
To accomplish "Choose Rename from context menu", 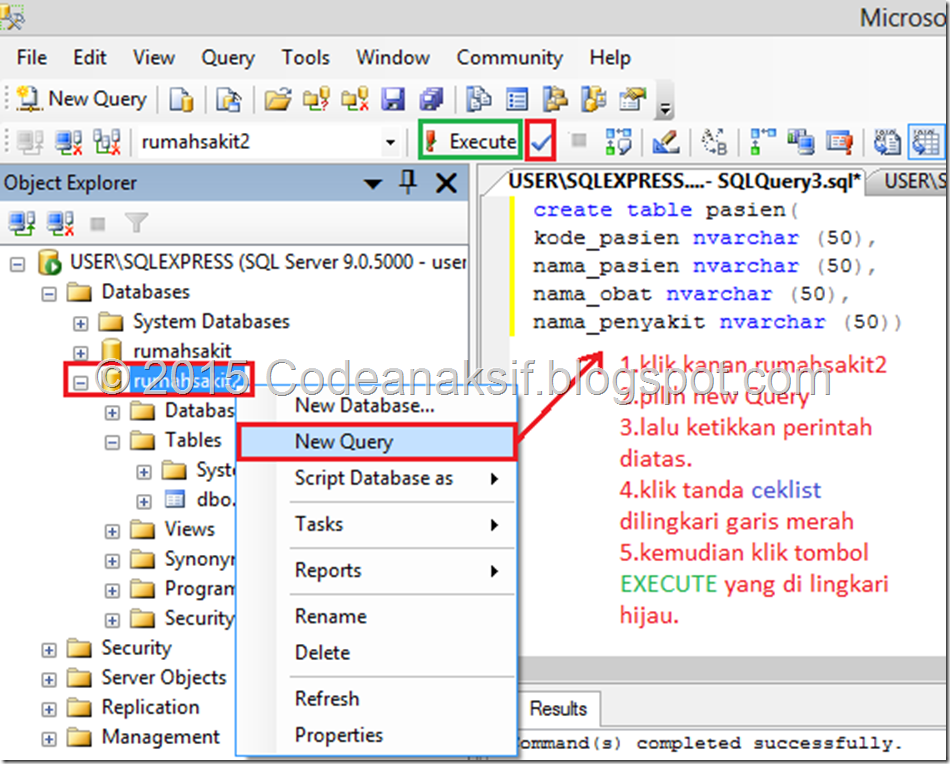I will coord(376,616).
